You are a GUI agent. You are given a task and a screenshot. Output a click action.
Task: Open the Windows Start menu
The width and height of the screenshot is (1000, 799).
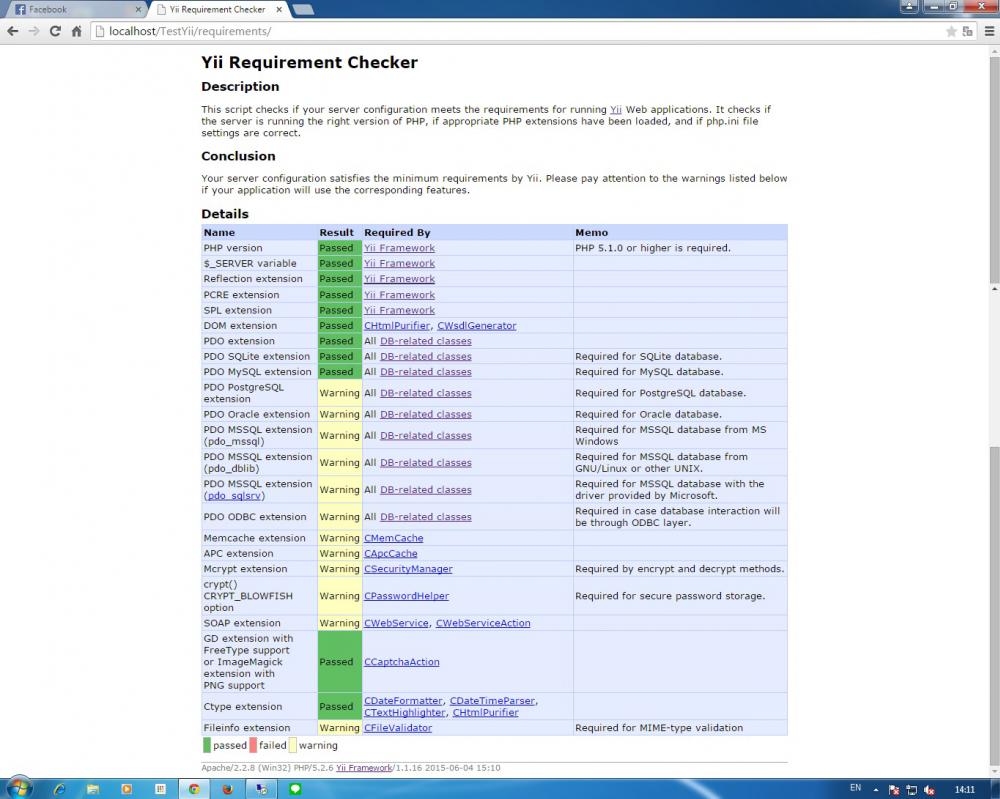pos(18,788)
